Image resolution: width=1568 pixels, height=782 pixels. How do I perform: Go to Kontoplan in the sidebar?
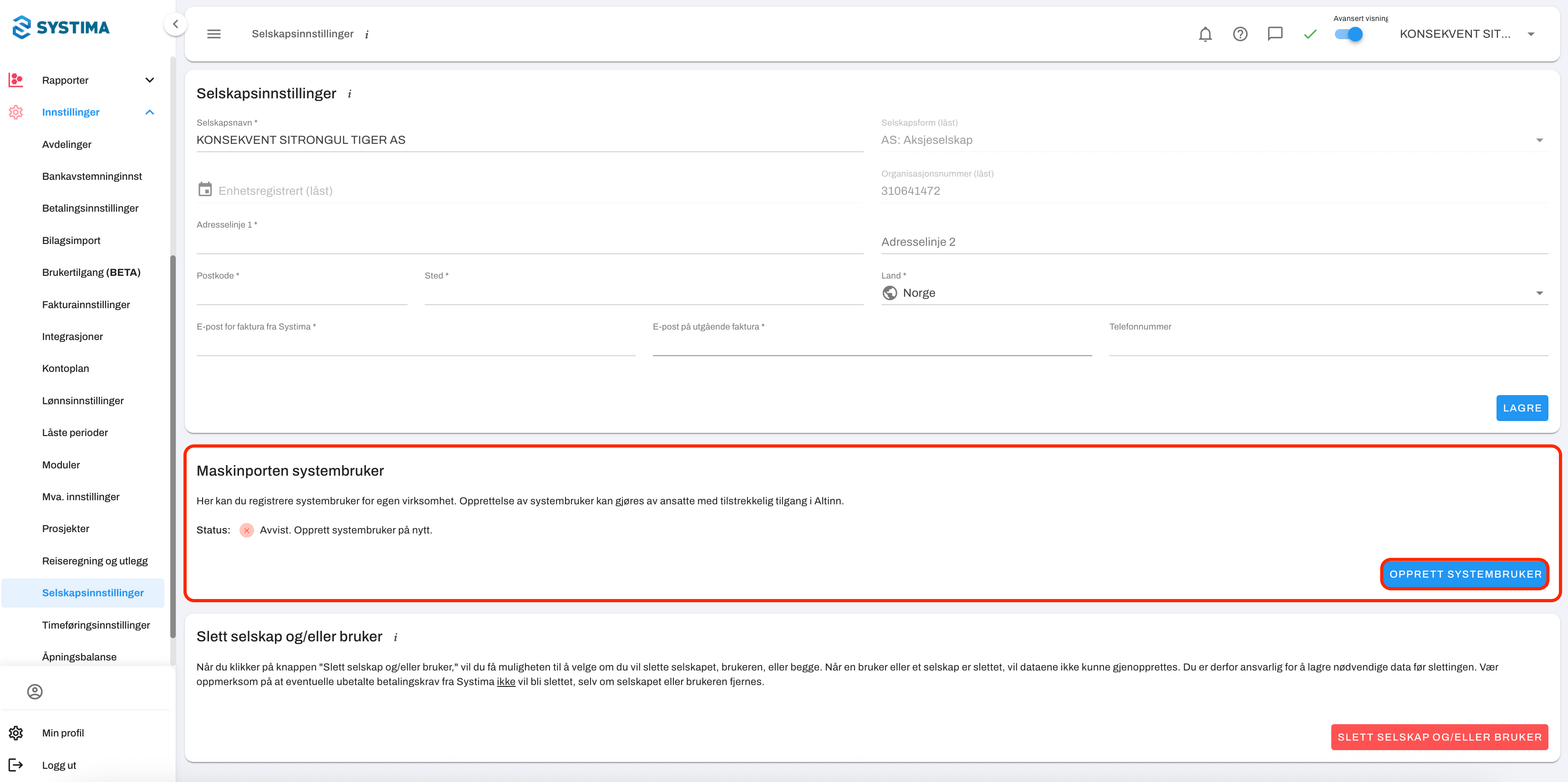click(66, 368)
